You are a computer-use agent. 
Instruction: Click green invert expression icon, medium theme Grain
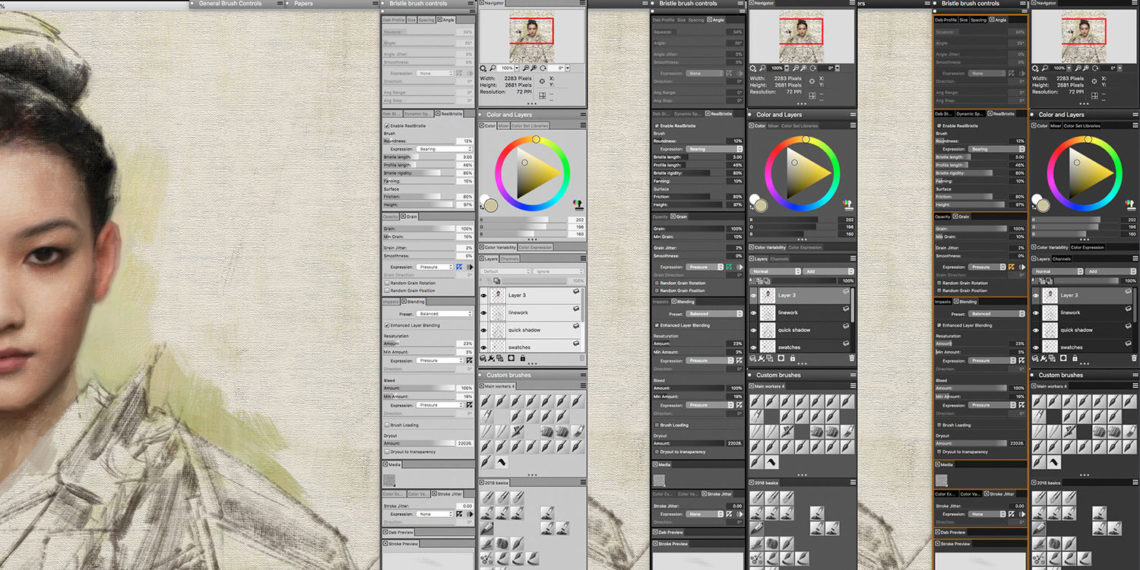tap(729, 267)
